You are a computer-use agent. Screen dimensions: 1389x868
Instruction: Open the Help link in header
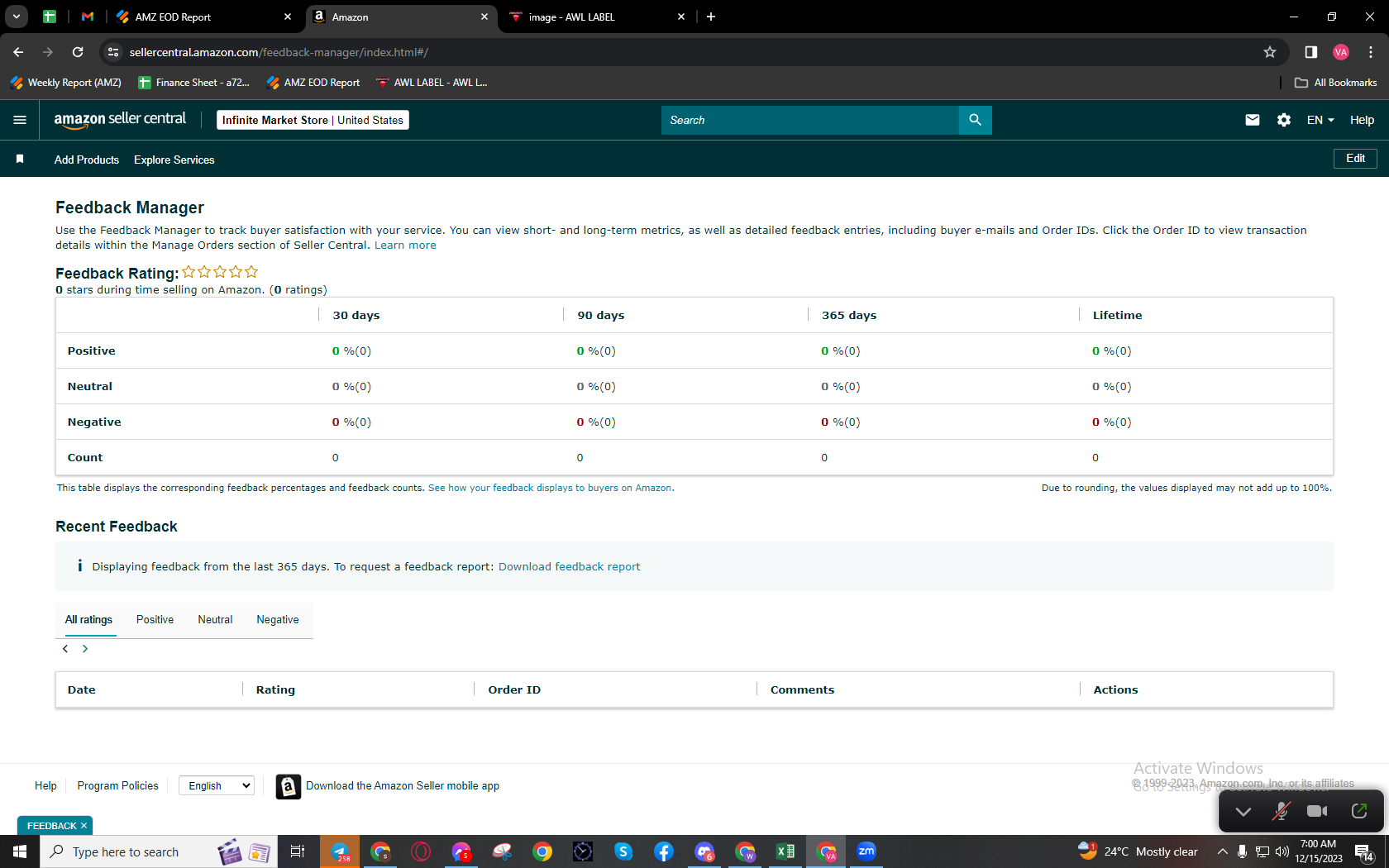(1362, 120)
